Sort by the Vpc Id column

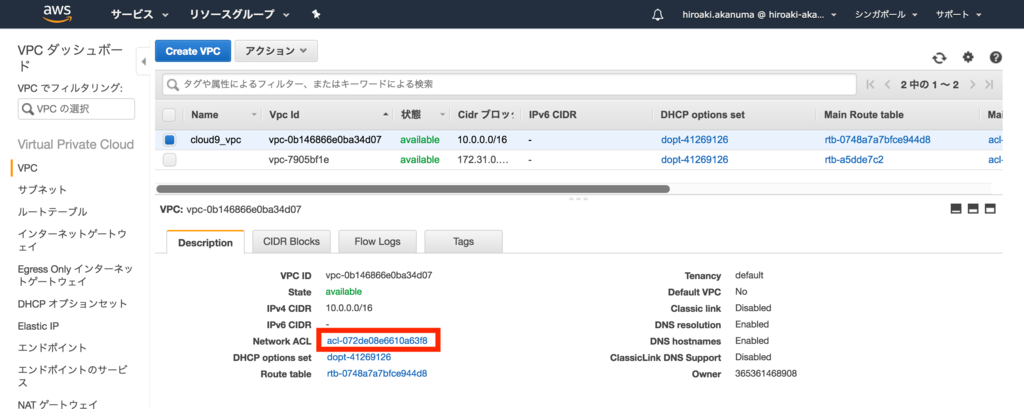click(284, 115)
